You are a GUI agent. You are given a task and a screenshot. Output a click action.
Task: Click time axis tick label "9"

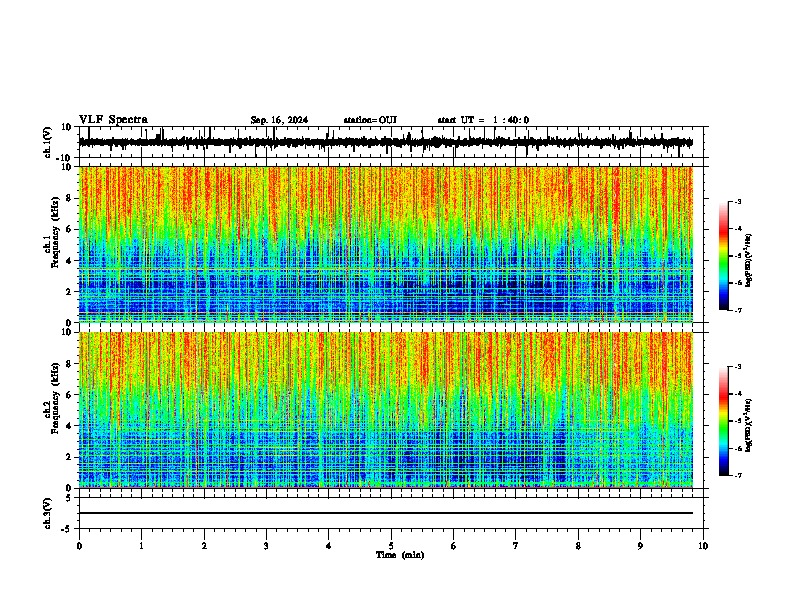pyautogui.click(x=640, y=546)
